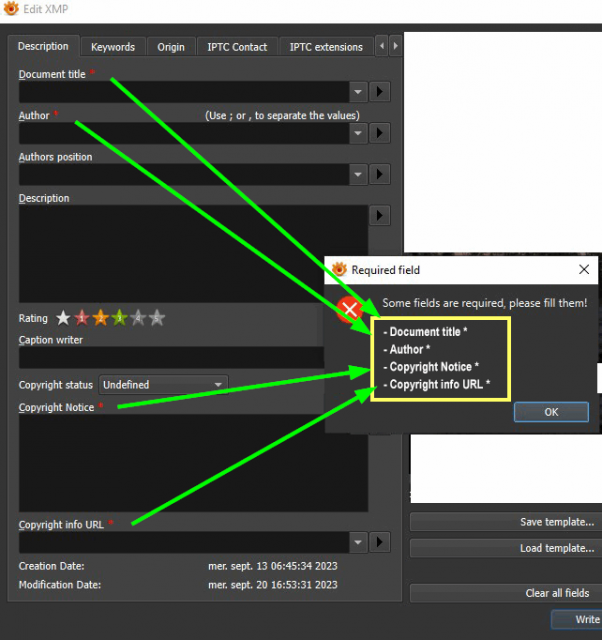Screen dimensions: 602x640
Task: Click the arrow button beside Copyright info URL
Action: [380, 542]
